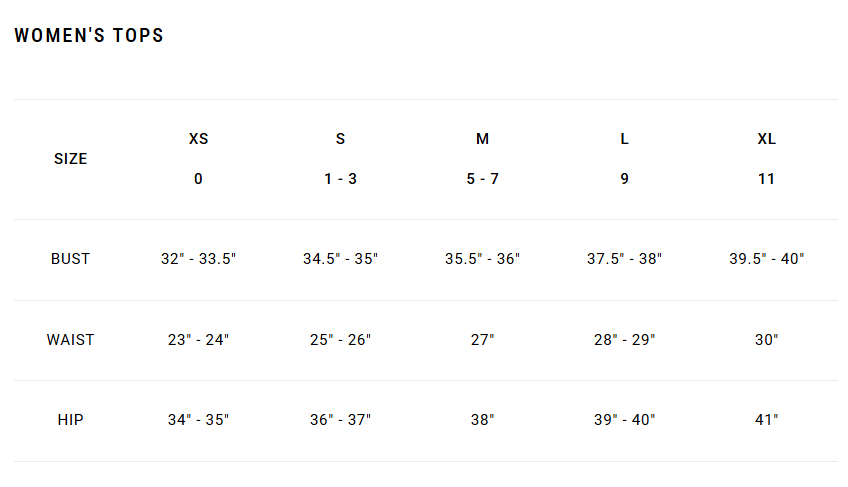Select the XL size column header
This screenshot has height=487, width=848.
[x=766, y=139]
